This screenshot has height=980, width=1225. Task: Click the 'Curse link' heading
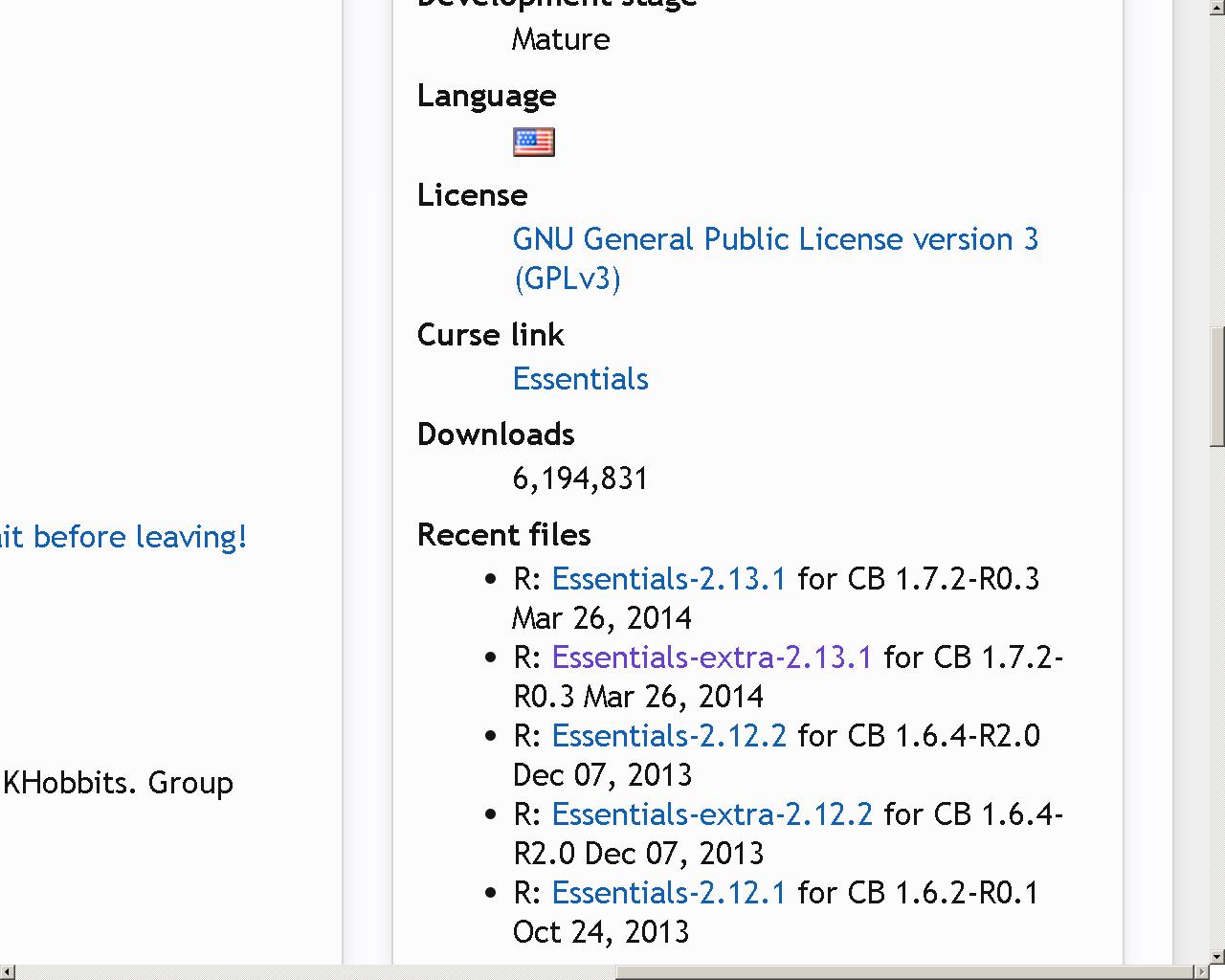pyautogui.click(x=490, y=335)
